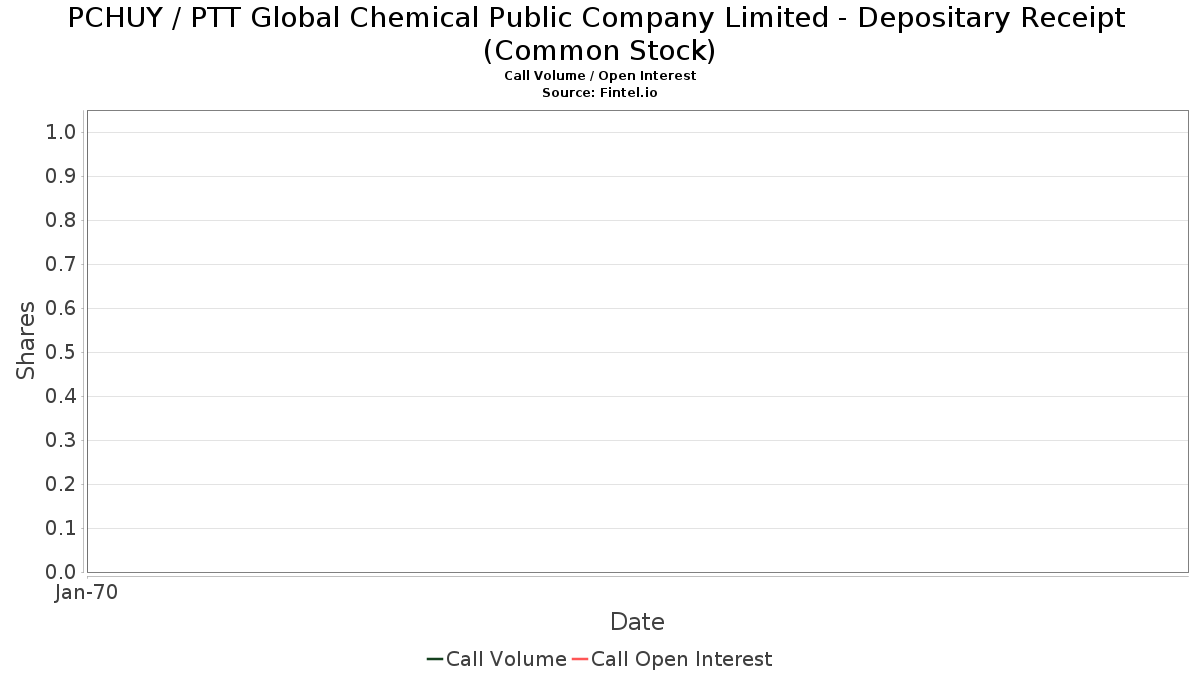The image size is (1200, 675).
Task: Click the 0.3 y-axis tick label
Action: tap(61, 441)
